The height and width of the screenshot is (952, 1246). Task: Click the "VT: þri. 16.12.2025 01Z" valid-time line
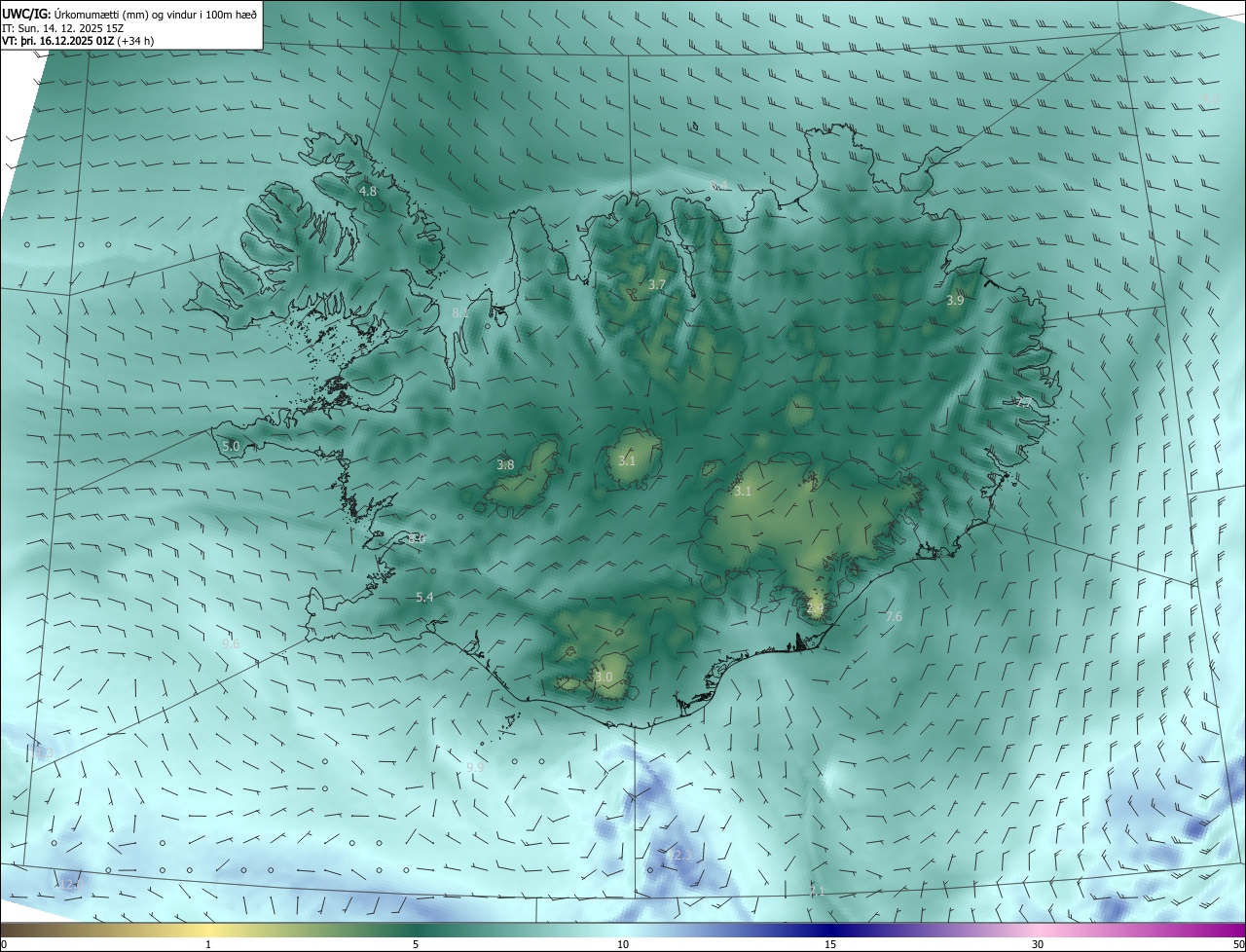coord(57,41)
